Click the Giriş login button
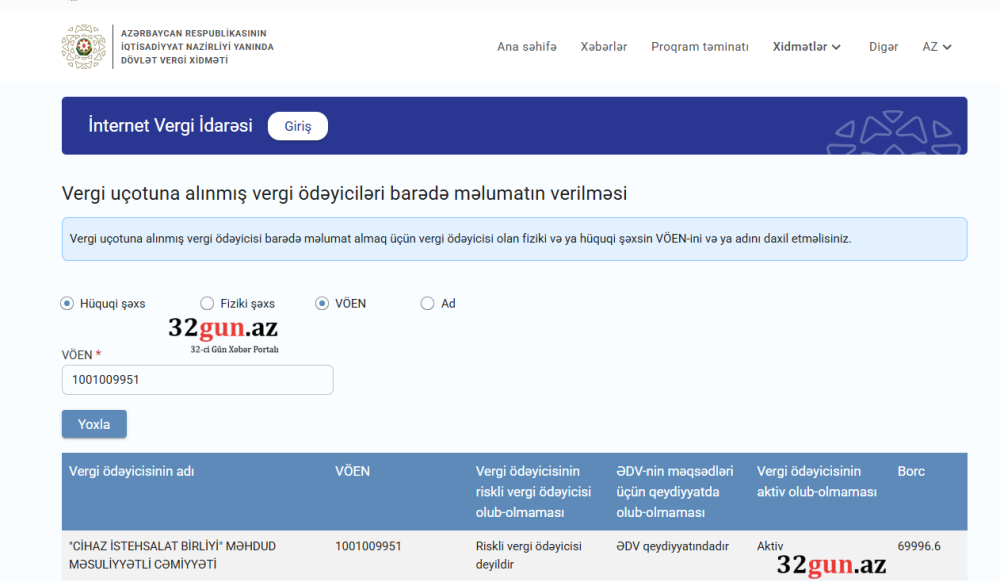 click(x=297, y=126)
